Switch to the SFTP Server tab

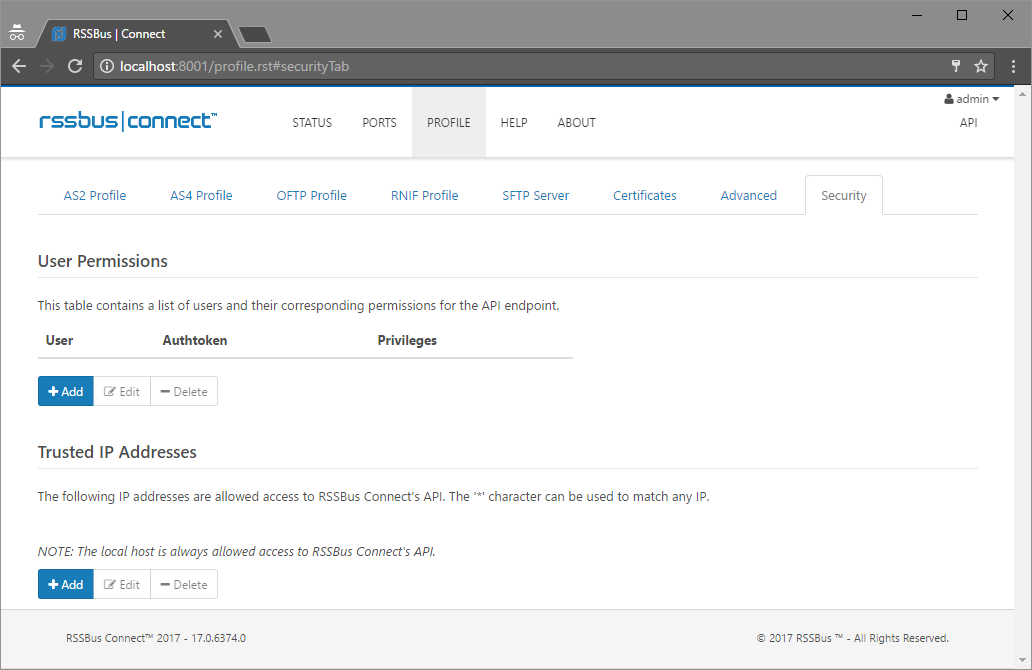pyautogui.click(x=536, y=195)
